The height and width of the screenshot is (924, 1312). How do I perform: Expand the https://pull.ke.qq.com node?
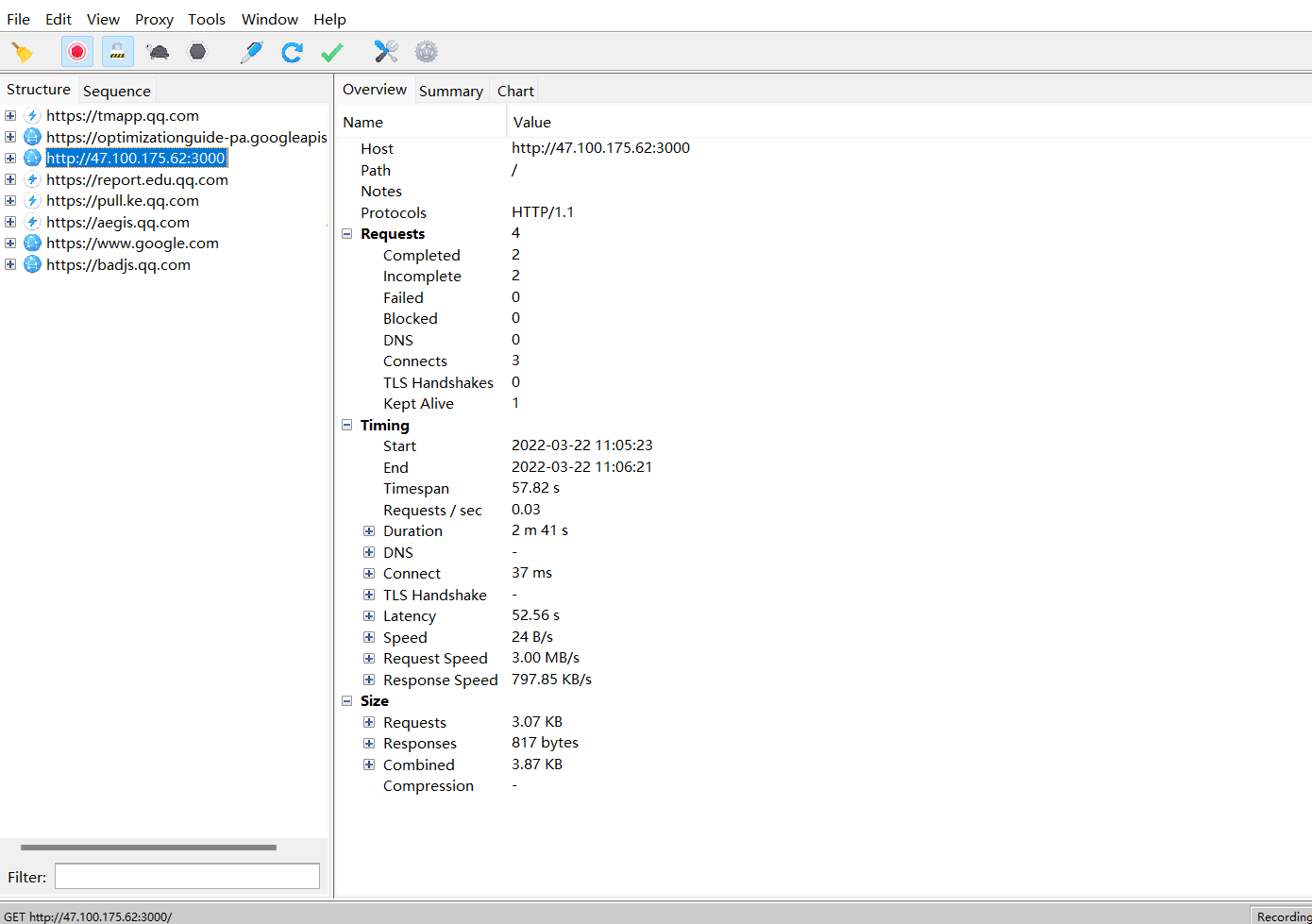[10, 200]
